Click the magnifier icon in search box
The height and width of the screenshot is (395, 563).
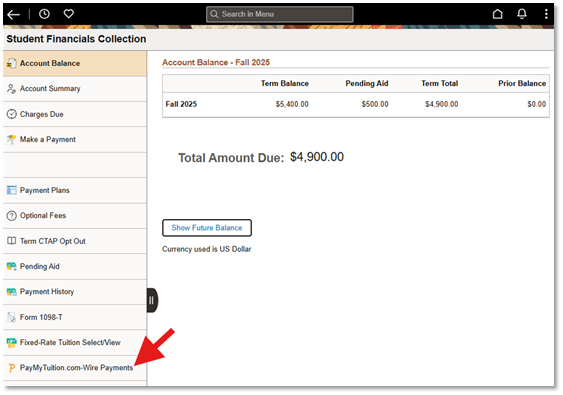(214, 14)
